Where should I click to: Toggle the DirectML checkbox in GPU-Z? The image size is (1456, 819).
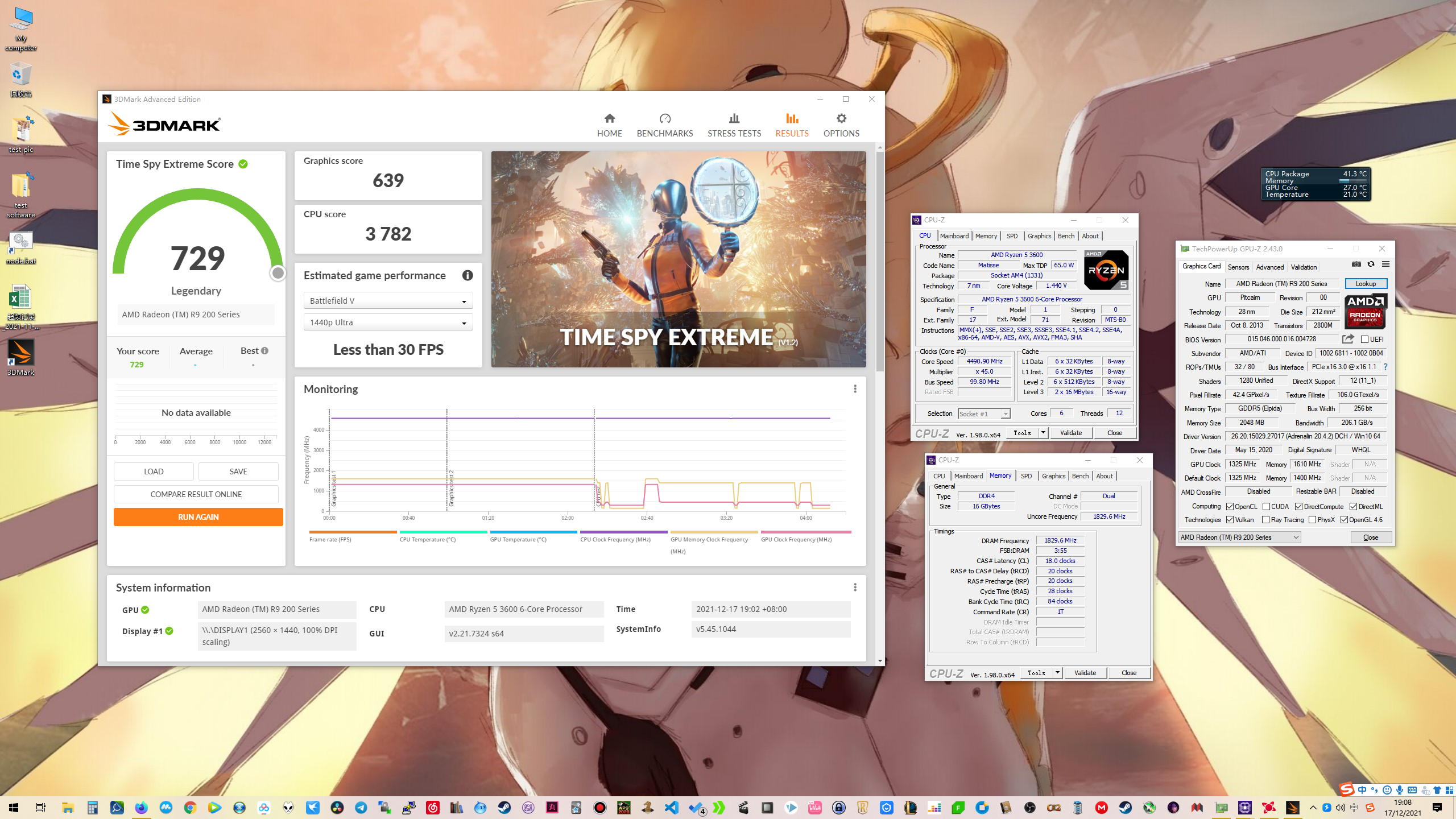[1353, 506]
